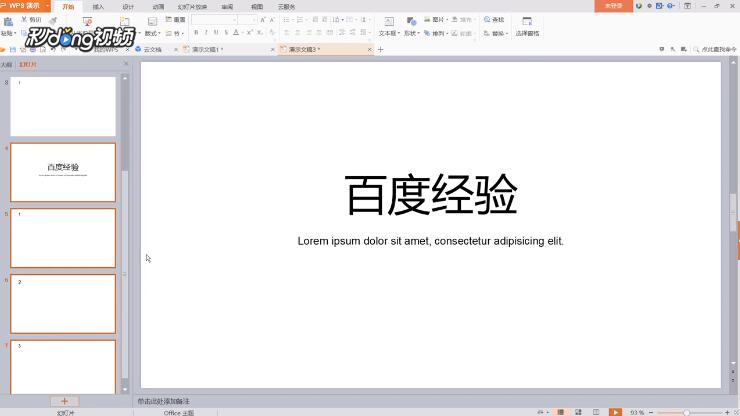Open the 视图 ribbon tab
The width and height of the screenshot is (740, 416).
click(x=257, y=7)
